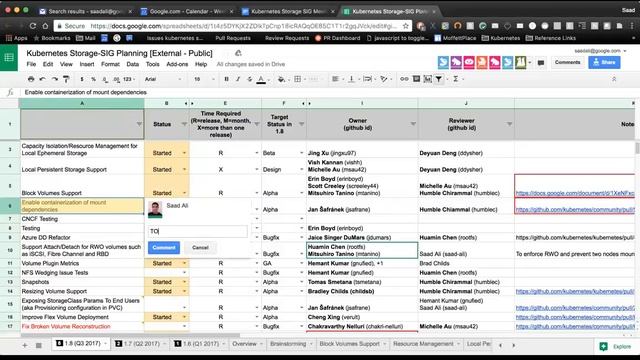640x360 pixels.
Task: Open the all sheets list icon
Action: click(39, 345)
